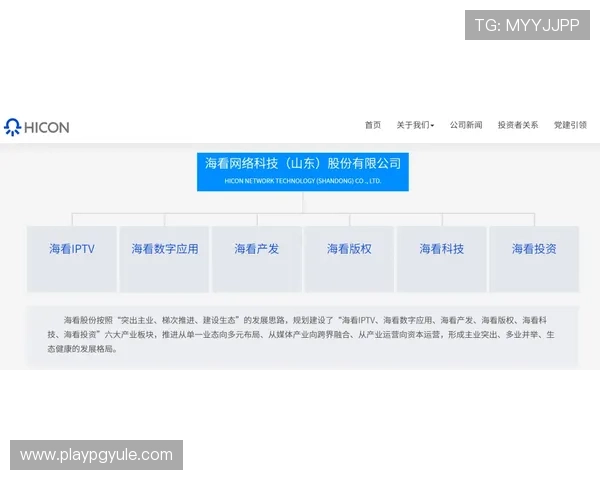Screen dimensions: 600x480
Task: Select 党建引领 in navigation
Action: tap(570, 125)
